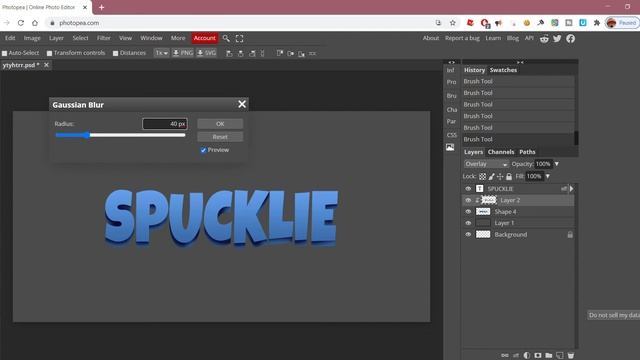Open the Report a bug link
Image resolution: width=640 pixels, height=360 pixels.
click(x=462, y=38)
